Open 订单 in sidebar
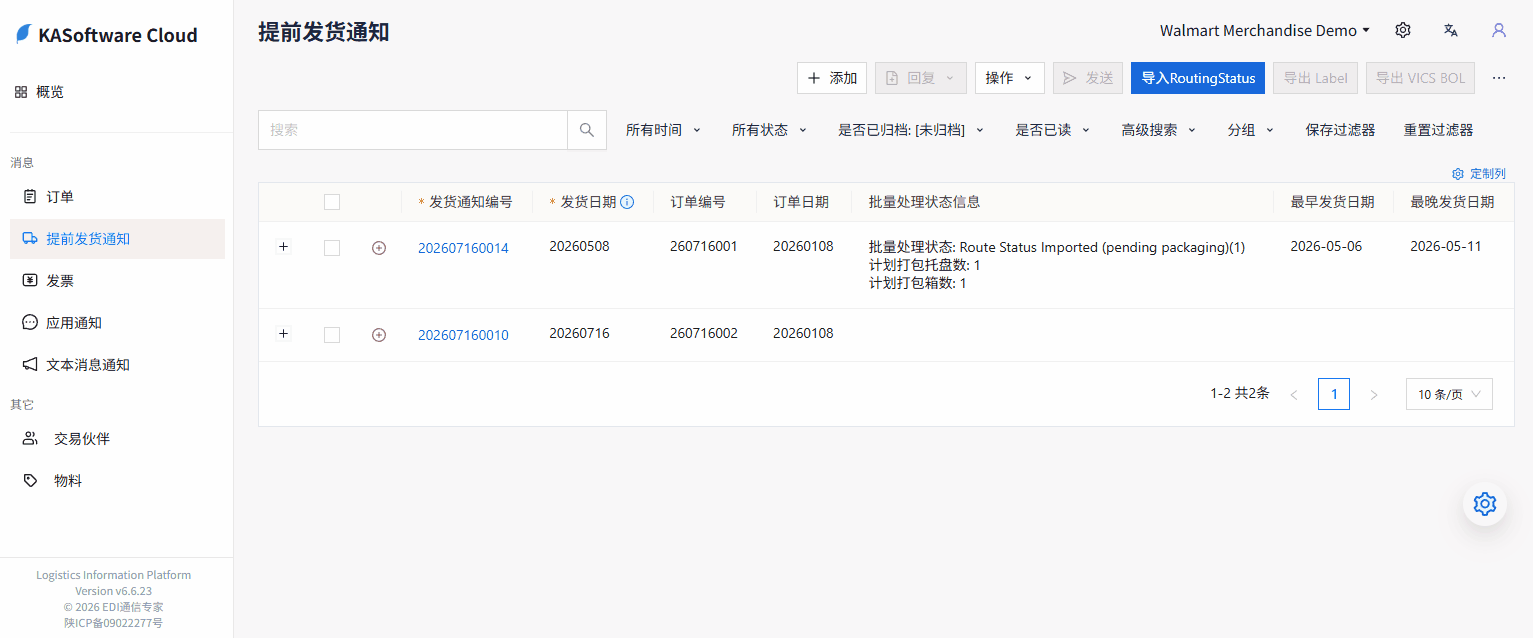The image size is (1533, 638). point(117,197)
